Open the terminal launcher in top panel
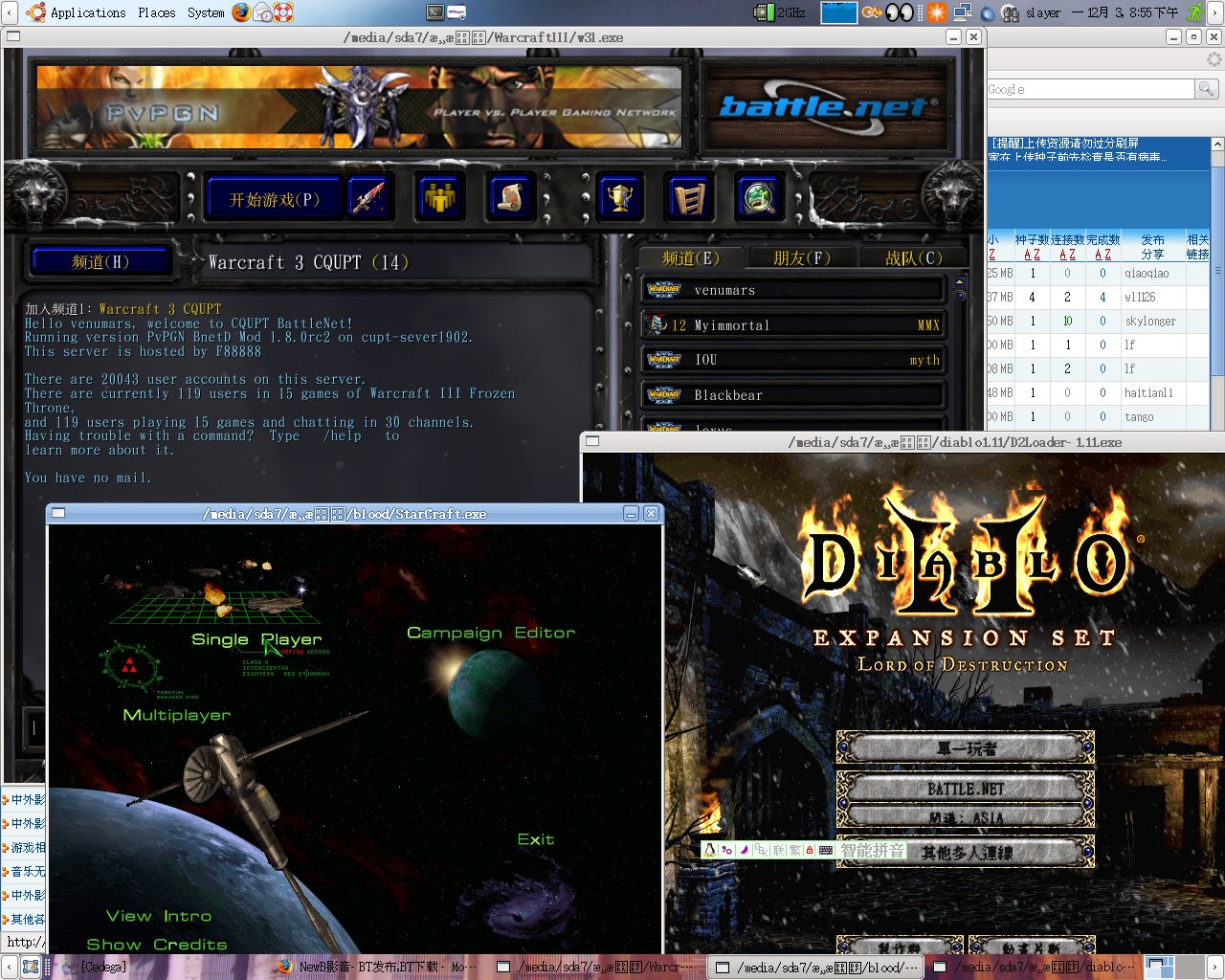This screenshot has width=1225, height=980. coord(434,12)
